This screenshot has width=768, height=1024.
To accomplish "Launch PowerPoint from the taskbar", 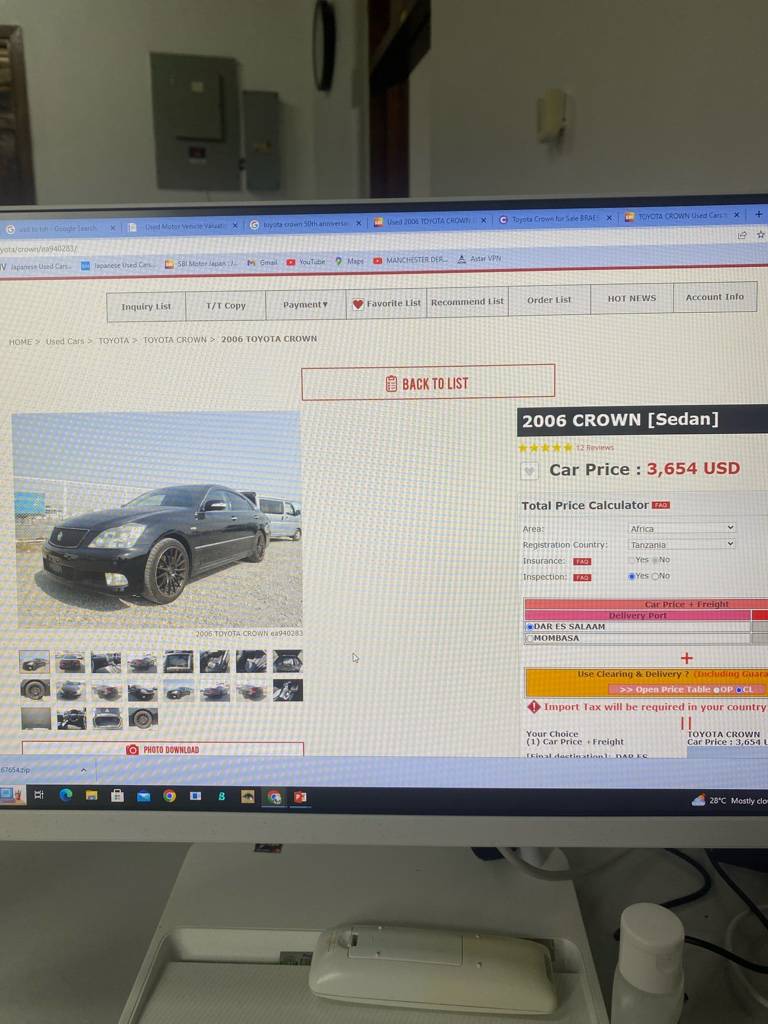I will [x=300, y=797].
